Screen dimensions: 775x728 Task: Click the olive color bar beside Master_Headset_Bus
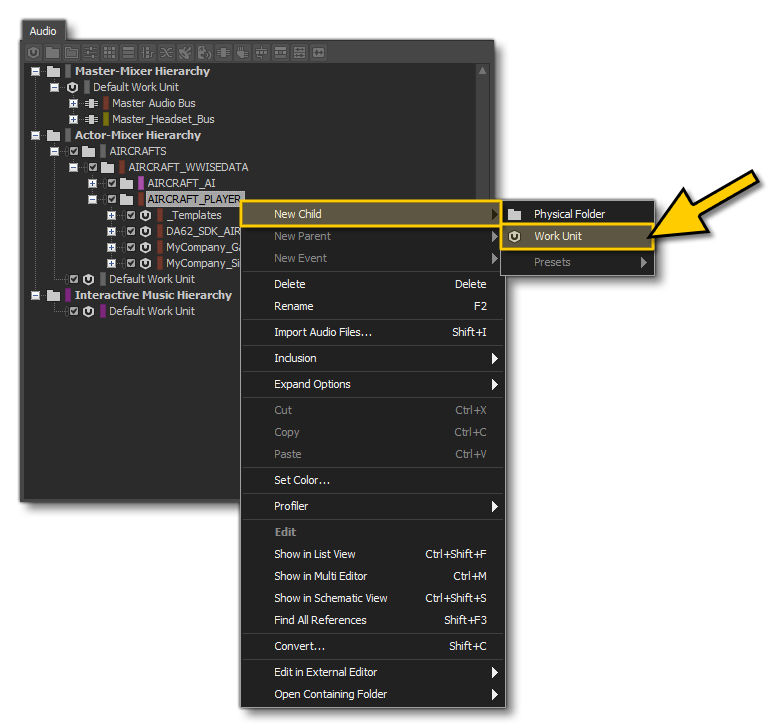point(106,120)
